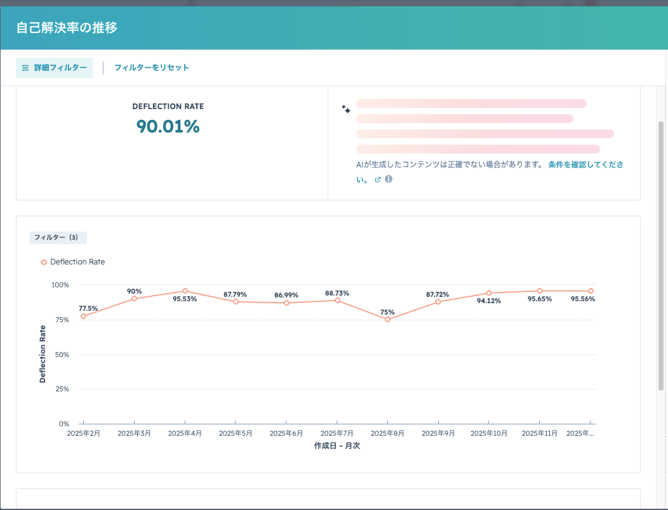668x510 pixels.
Task: Open the 詳細フィルター advanced filter button
Action: 54,68
